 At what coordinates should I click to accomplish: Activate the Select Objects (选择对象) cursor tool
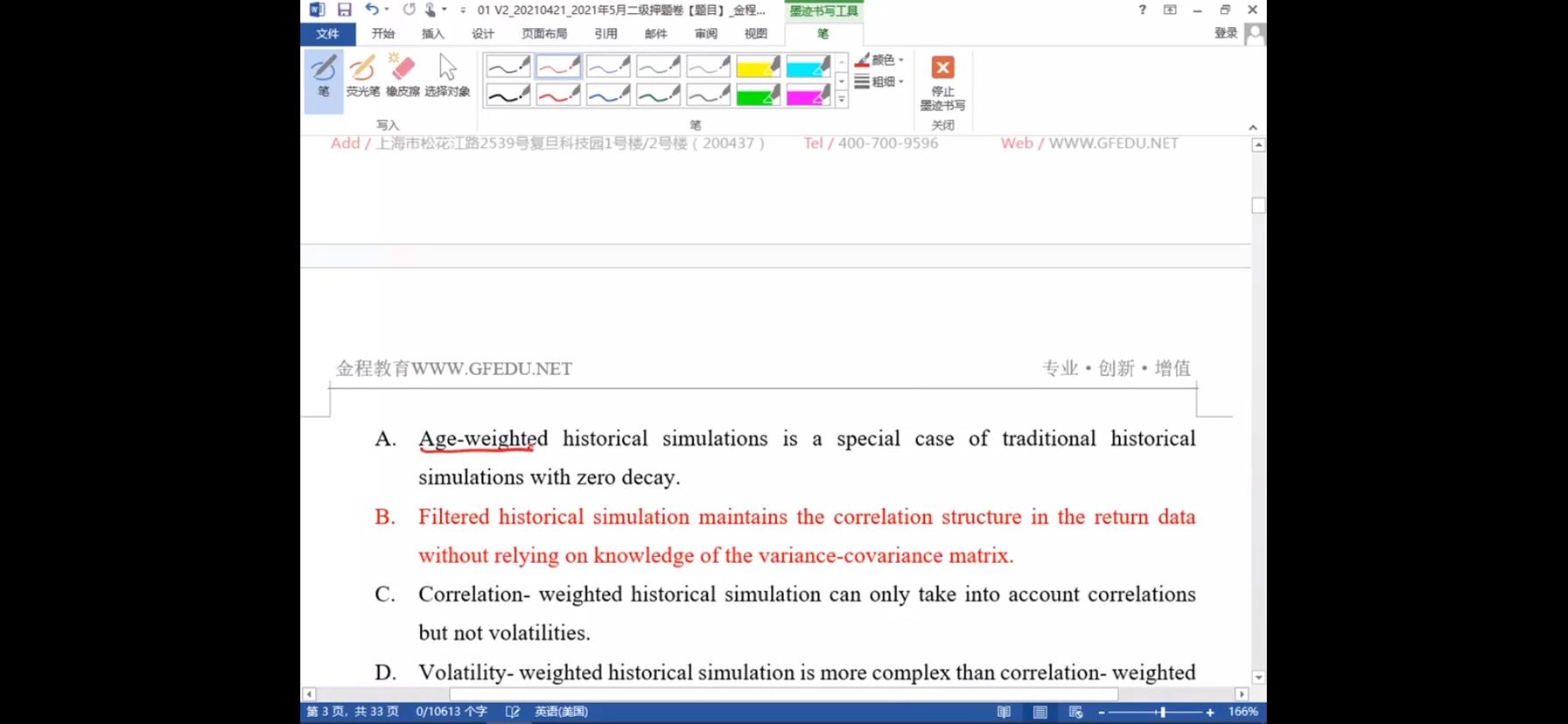click(x=447, y=76)
